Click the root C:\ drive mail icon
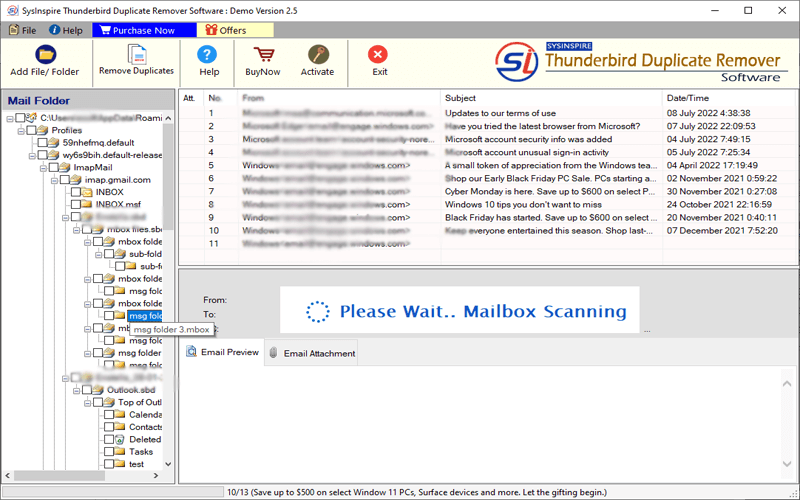This screenshot has height=500, width=800. pyautogui.click(x=31, y=118)
